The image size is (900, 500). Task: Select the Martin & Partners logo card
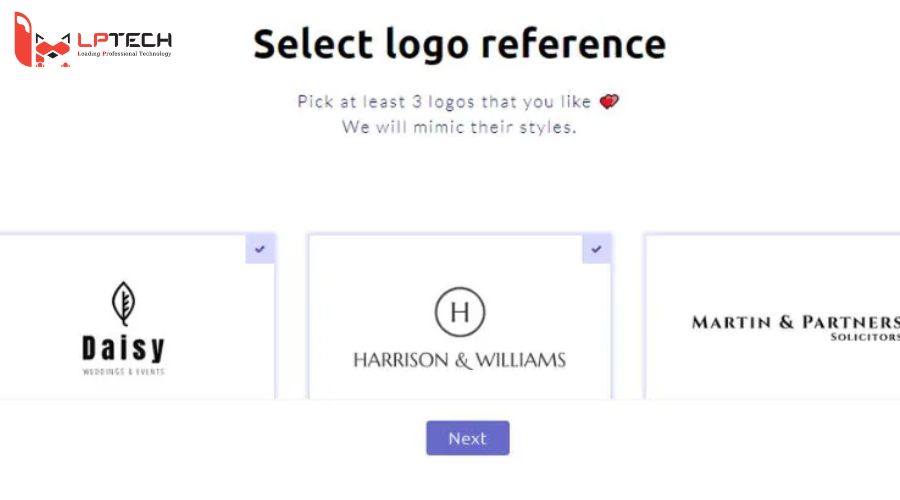(772, 318)
